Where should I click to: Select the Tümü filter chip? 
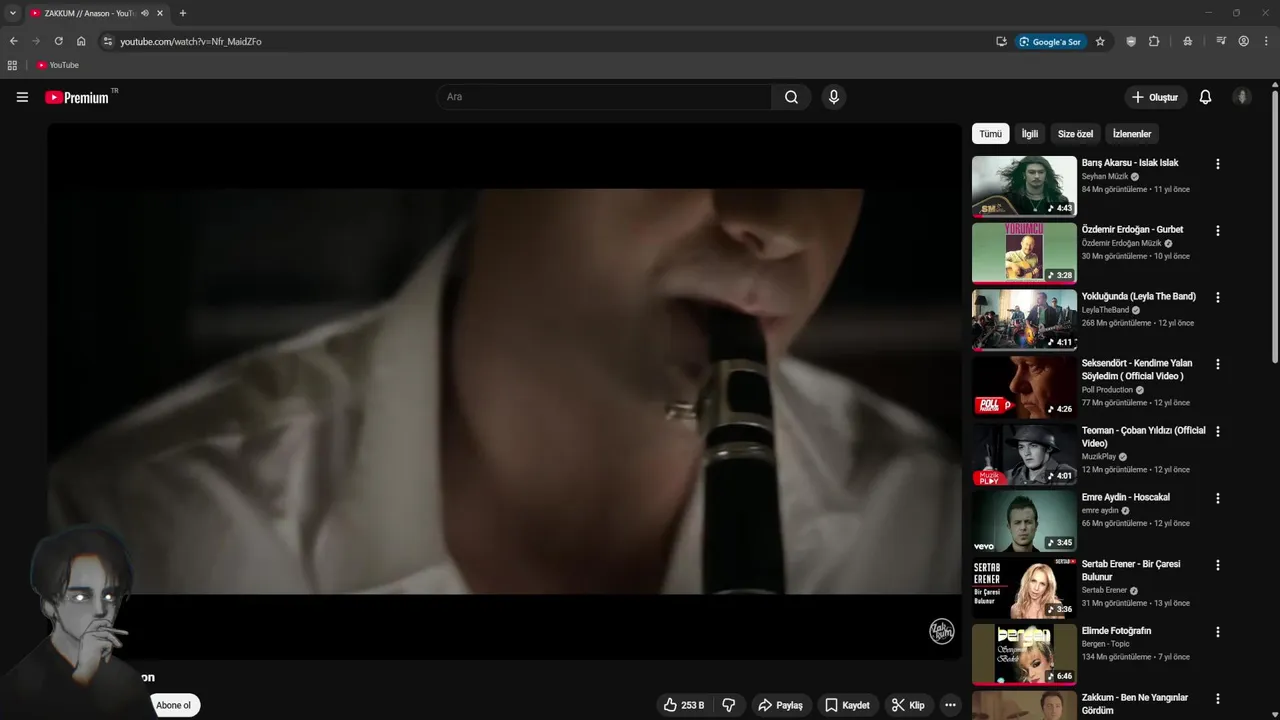(990, 134)
